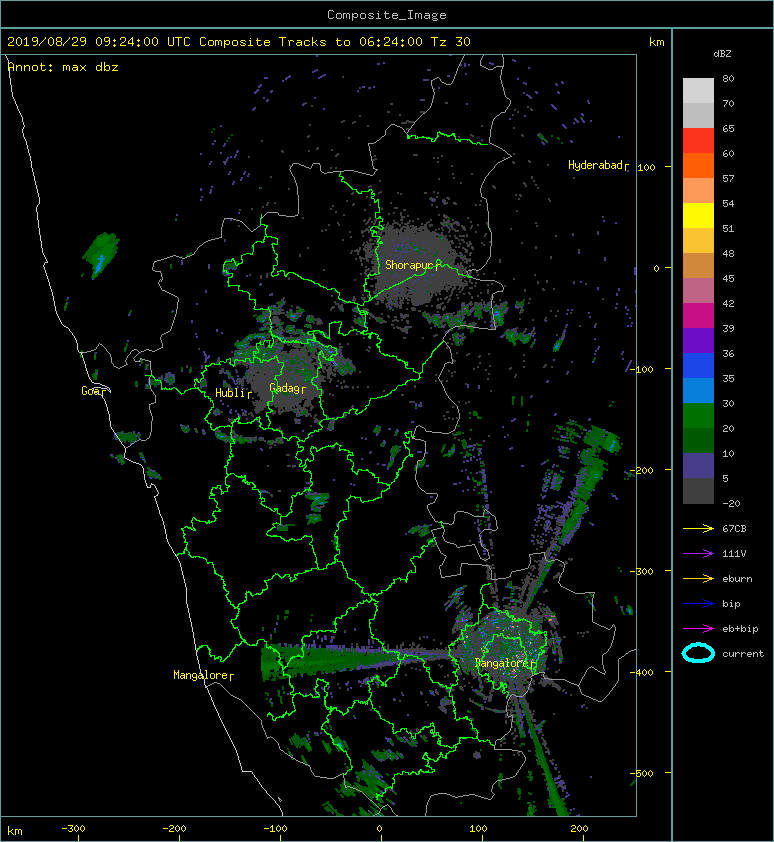Select the blue bip arrow symbol
This screenshot has width=774, height=842.
coord(698,604)
